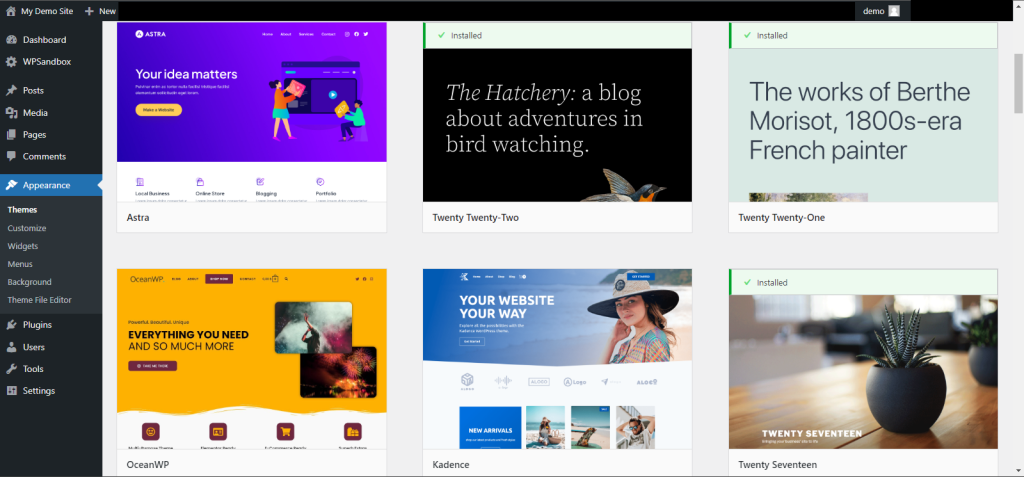Screen dimensions: 1024x477
Task: Click the Twenty Twenty-One theme name
Action: point(782,218)
